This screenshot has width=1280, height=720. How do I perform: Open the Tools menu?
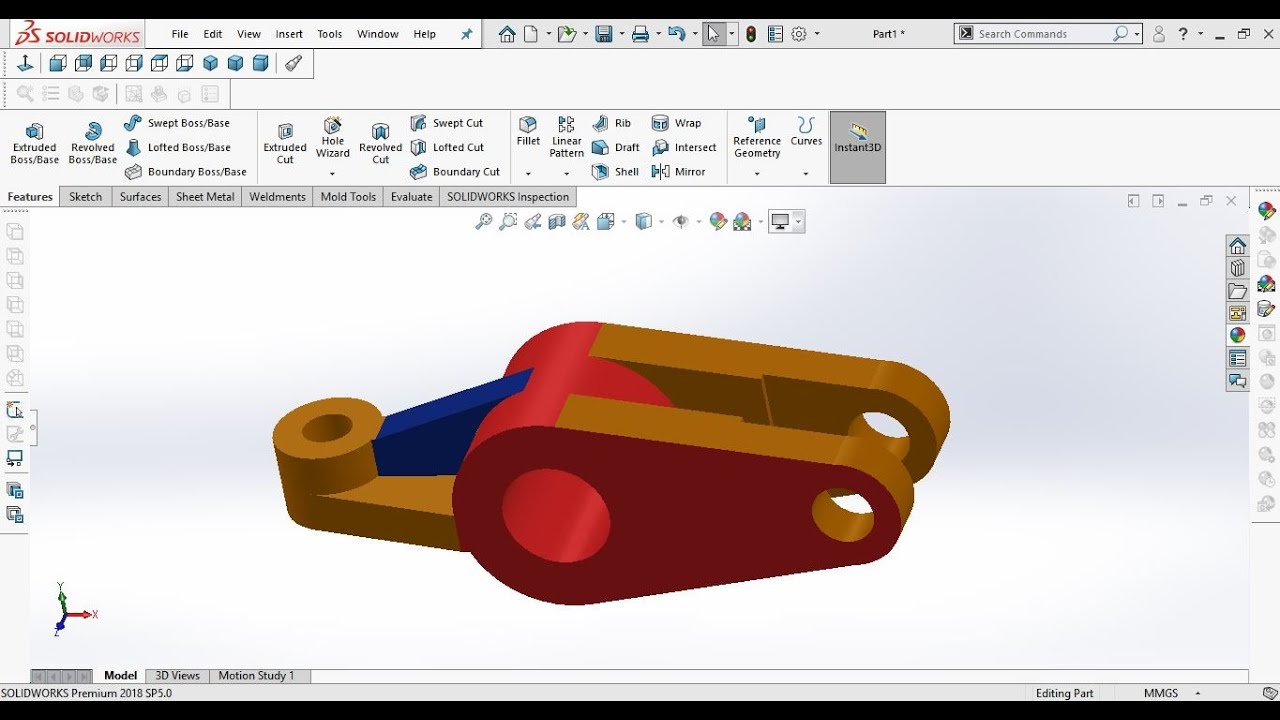coord(330,34)
